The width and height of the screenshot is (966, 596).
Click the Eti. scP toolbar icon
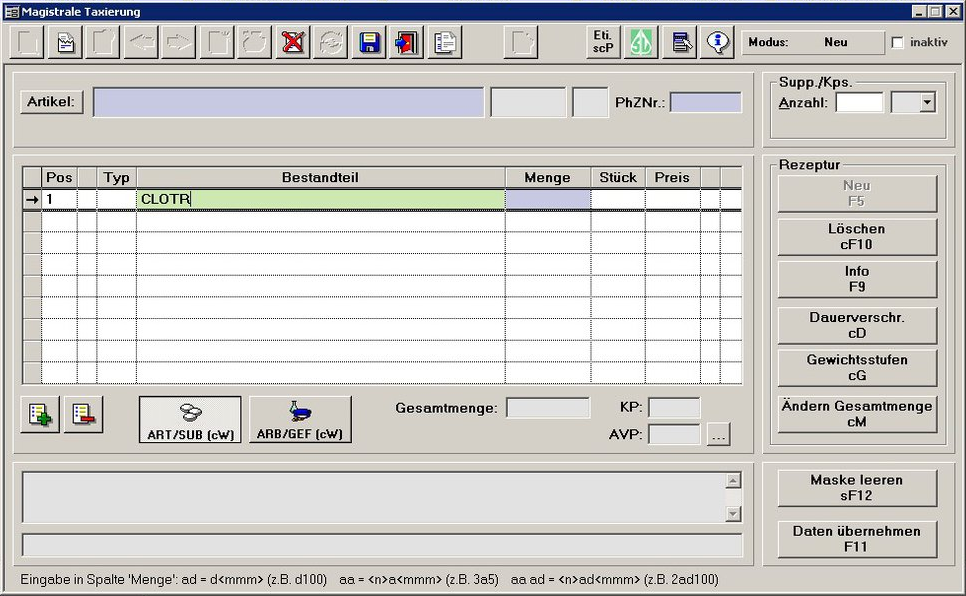click(602, 41)
